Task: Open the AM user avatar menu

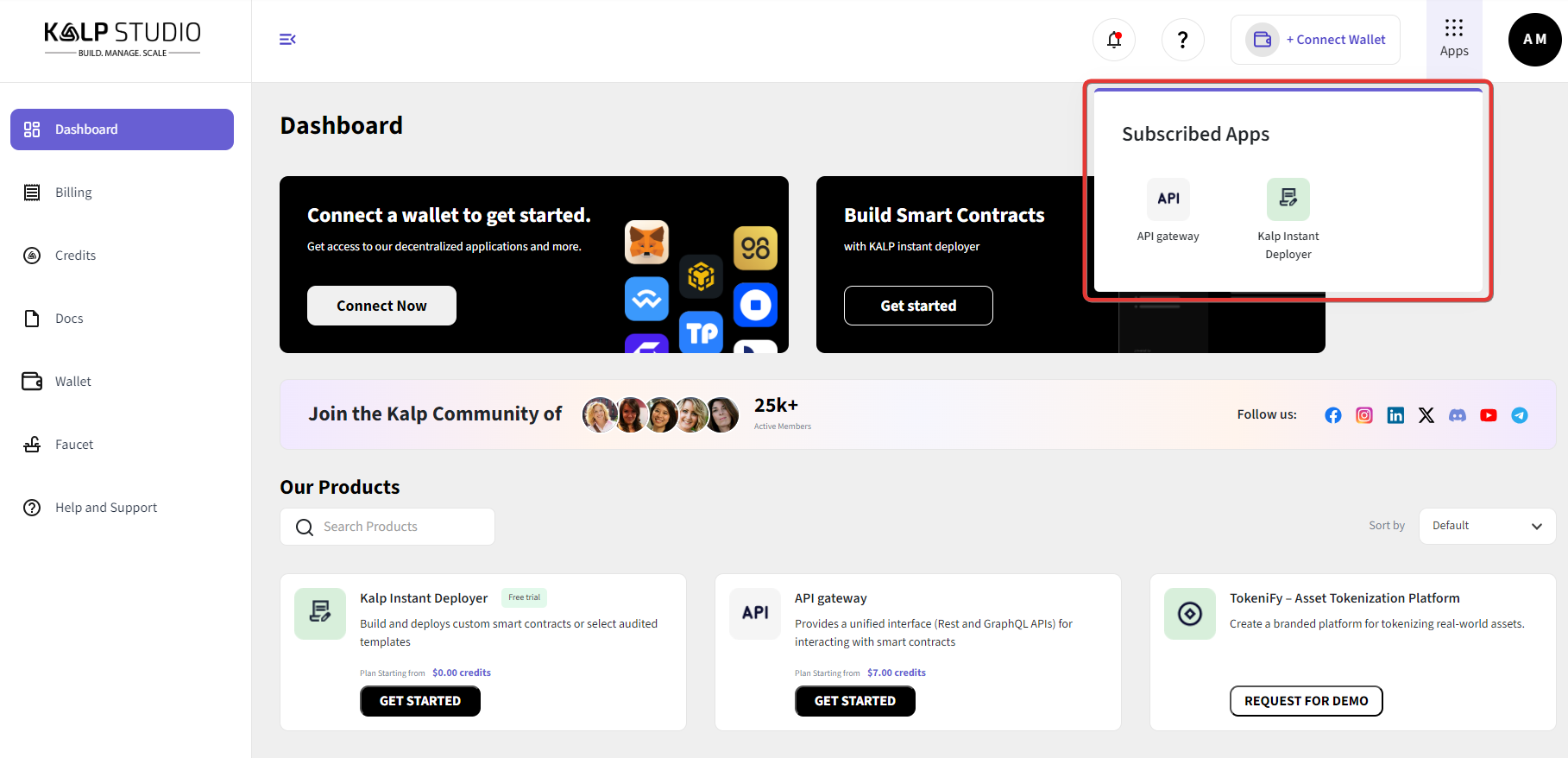Action: (1534, 40)
